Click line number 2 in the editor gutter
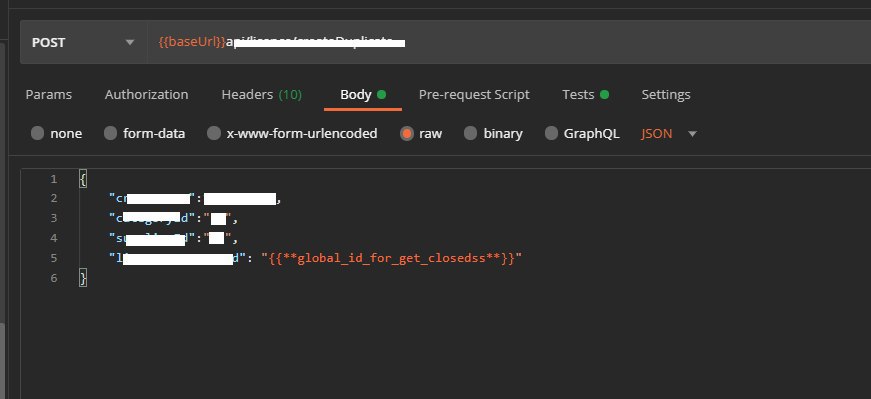This screenshot has height=399, width=871. pyautogui.click(x=54, y=198)
